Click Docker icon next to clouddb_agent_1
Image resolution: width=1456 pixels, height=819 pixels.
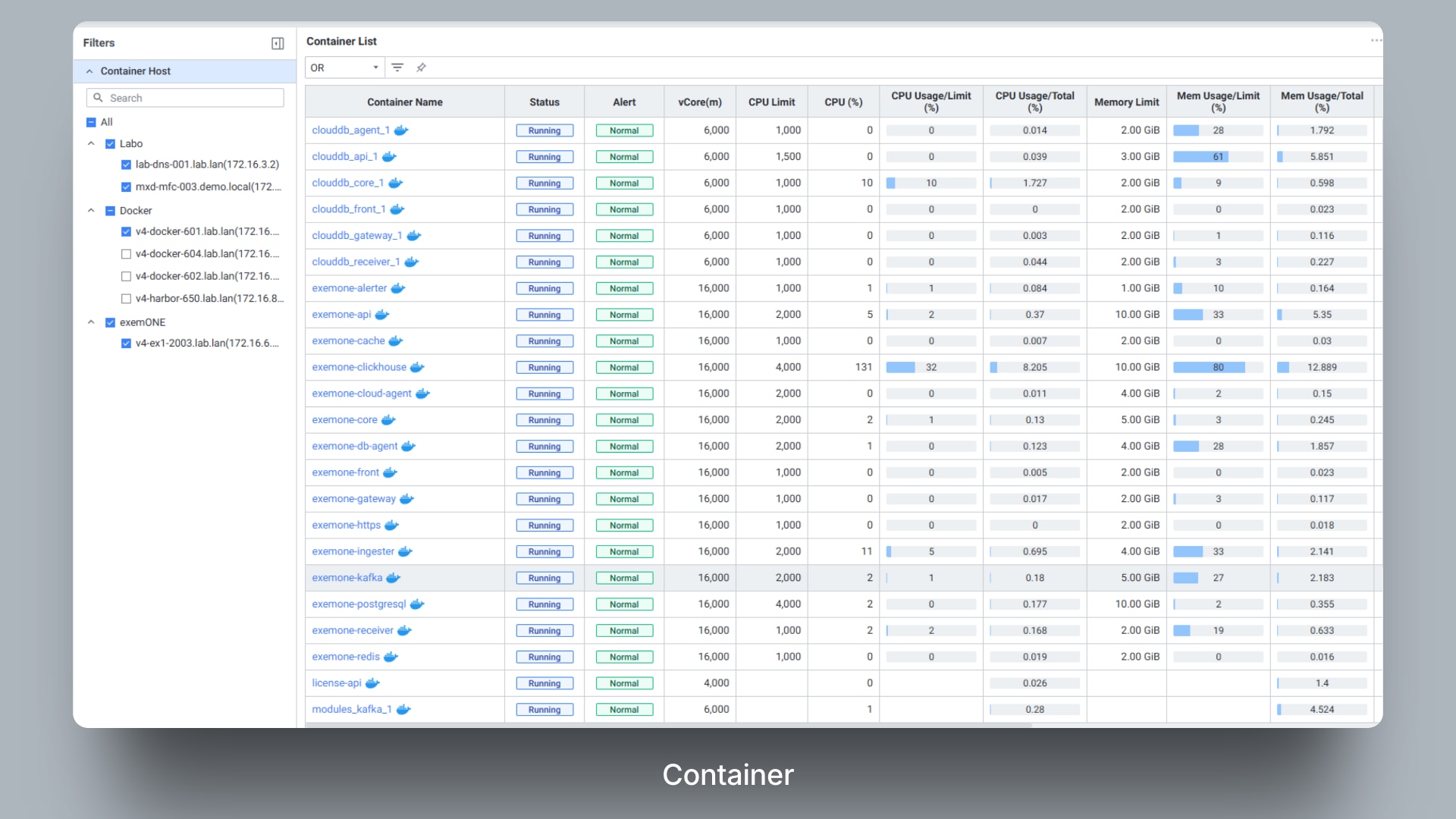pos(401,130)
